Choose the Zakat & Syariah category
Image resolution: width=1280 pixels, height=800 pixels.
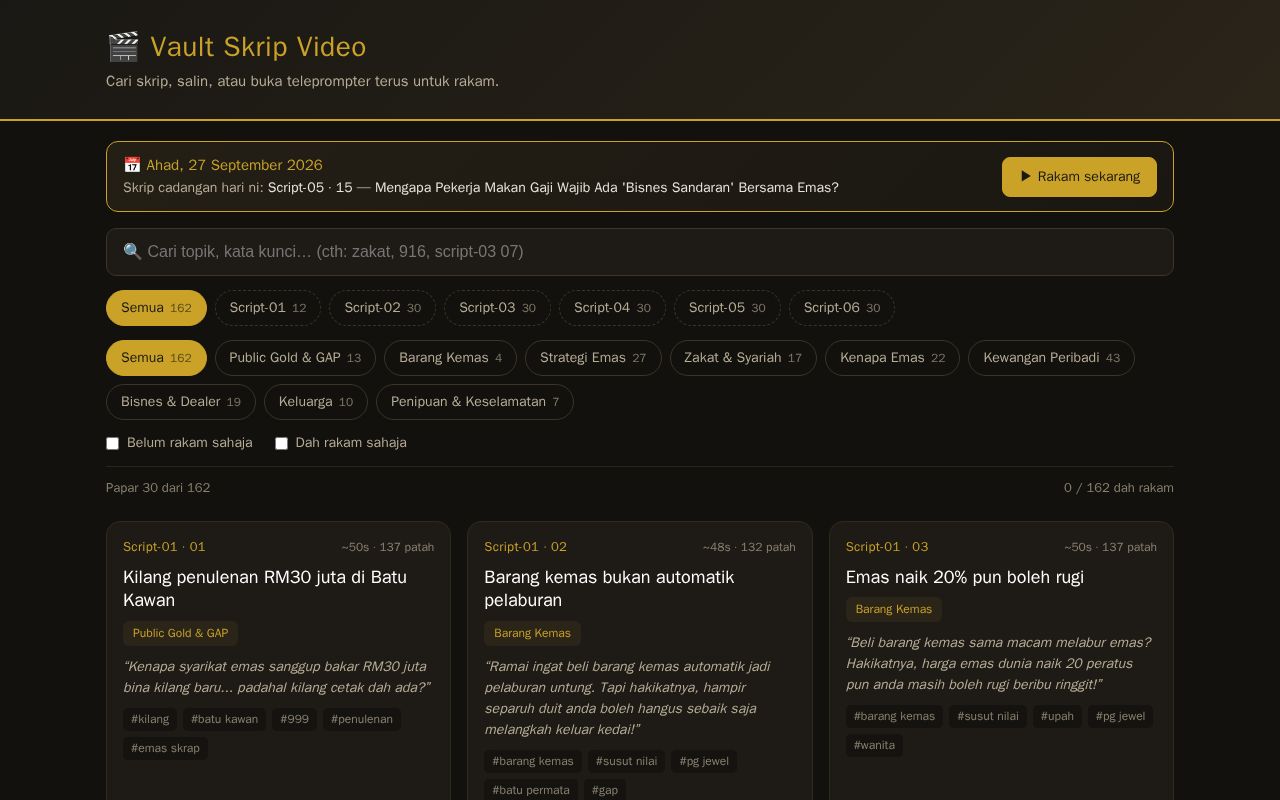click(x=743, y=358)
